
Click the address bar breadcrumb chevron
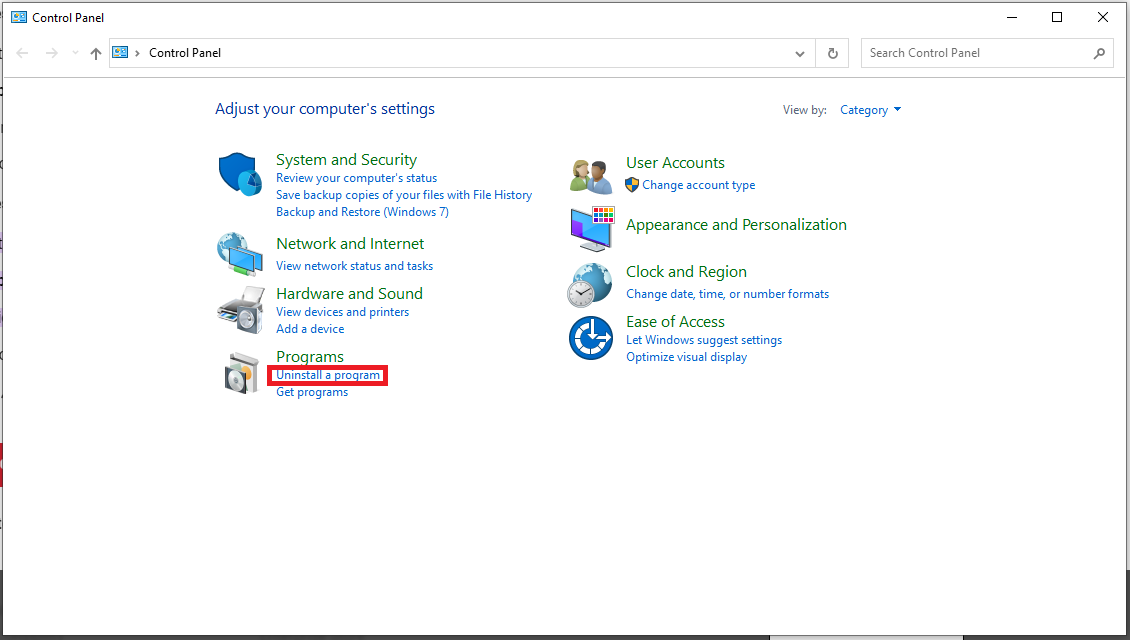(137, 53)
